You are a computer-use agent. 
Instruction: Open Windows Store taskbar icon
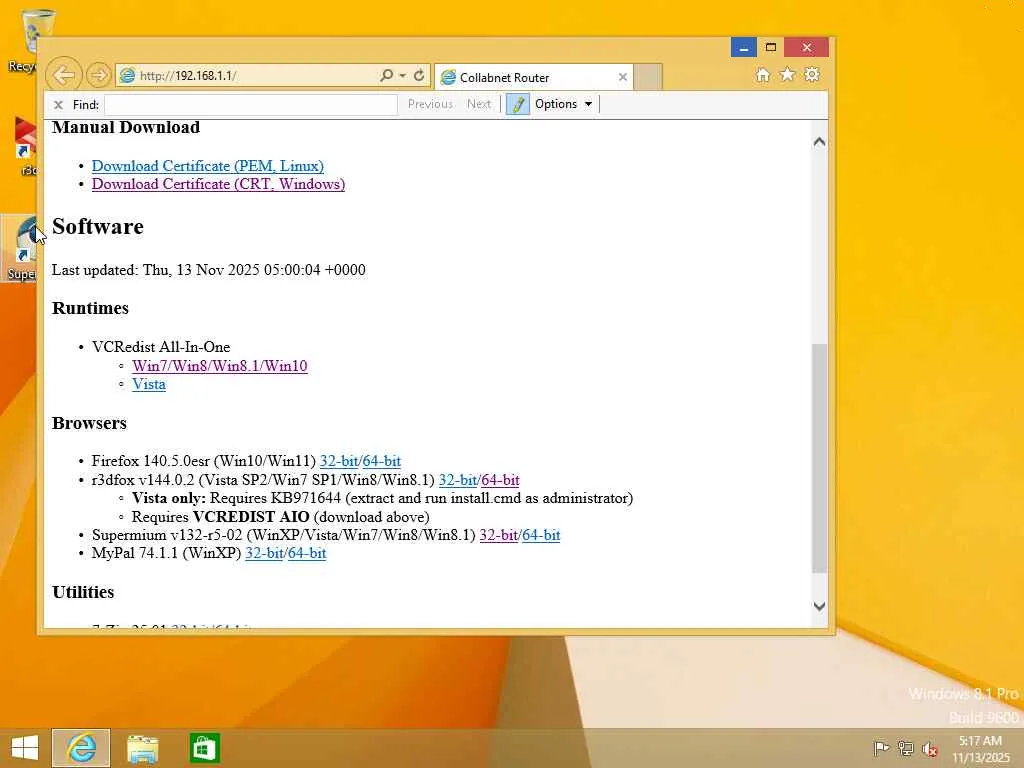[x=204, y=748]
